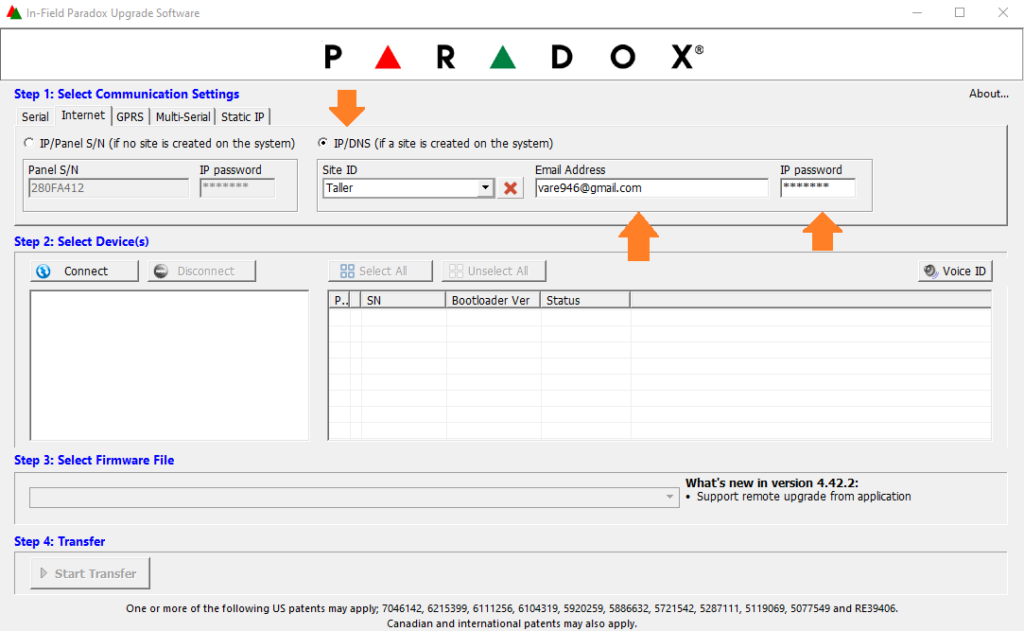Expand the firmware file dropdown

669,497
